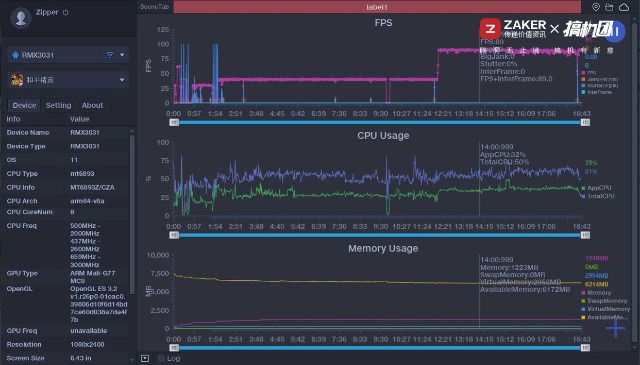Open the folder icon in the top bar
Viewport: 640px width, 365px height.
coord(609,7)
